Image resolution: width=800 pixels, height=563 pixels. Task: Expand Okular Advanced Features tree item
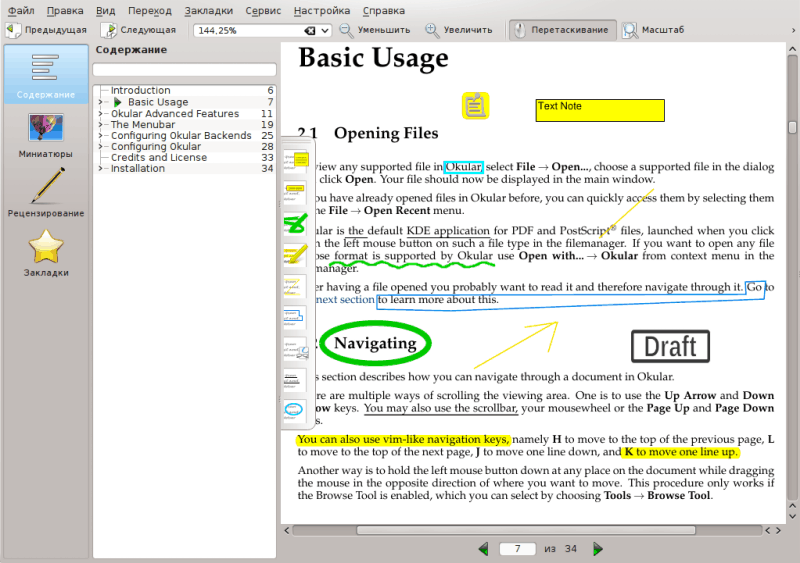[100, 114]
